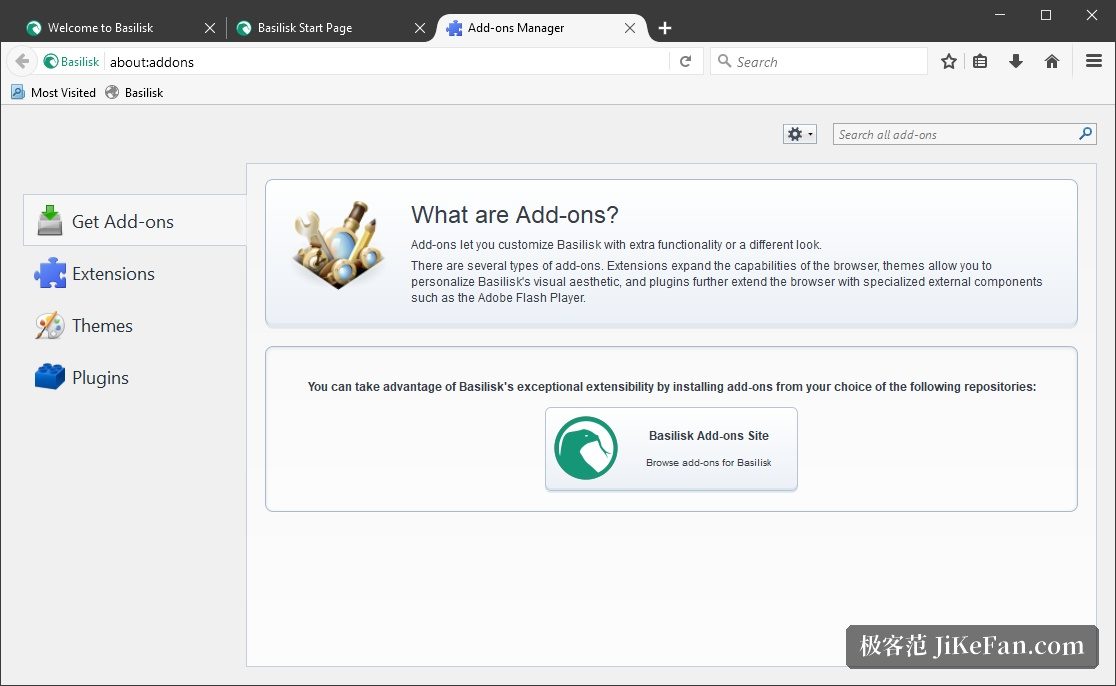Click the add-ons toolbox illustration

click(339, 245)
